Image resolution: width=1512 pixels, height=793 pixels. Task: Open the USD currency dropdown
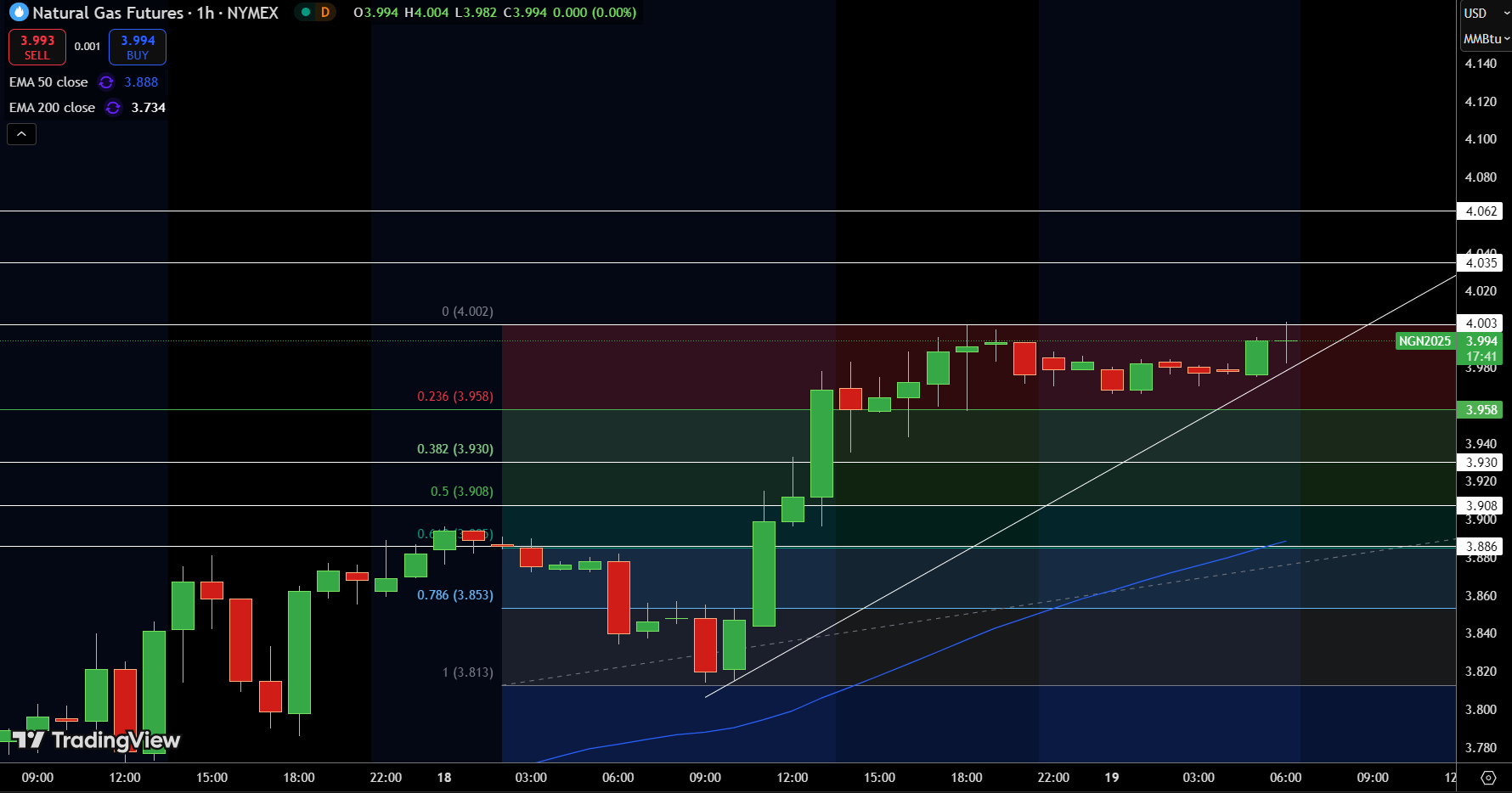[1486, 13]
